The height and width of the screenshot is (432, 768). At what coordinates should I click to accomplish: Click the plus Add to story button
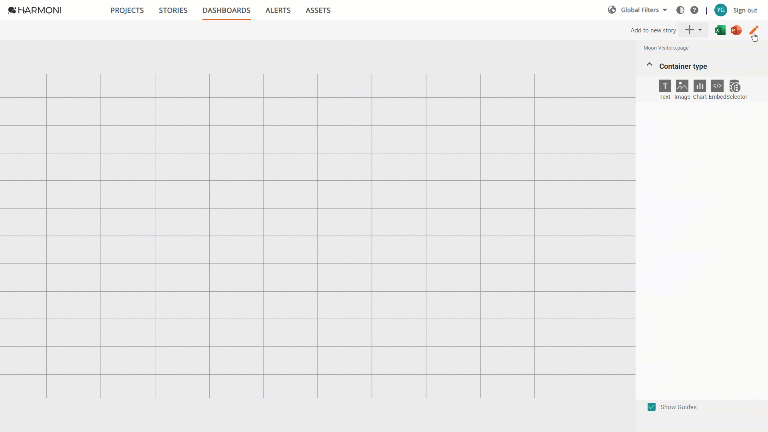pyautogui.click(x=689, y=30)
